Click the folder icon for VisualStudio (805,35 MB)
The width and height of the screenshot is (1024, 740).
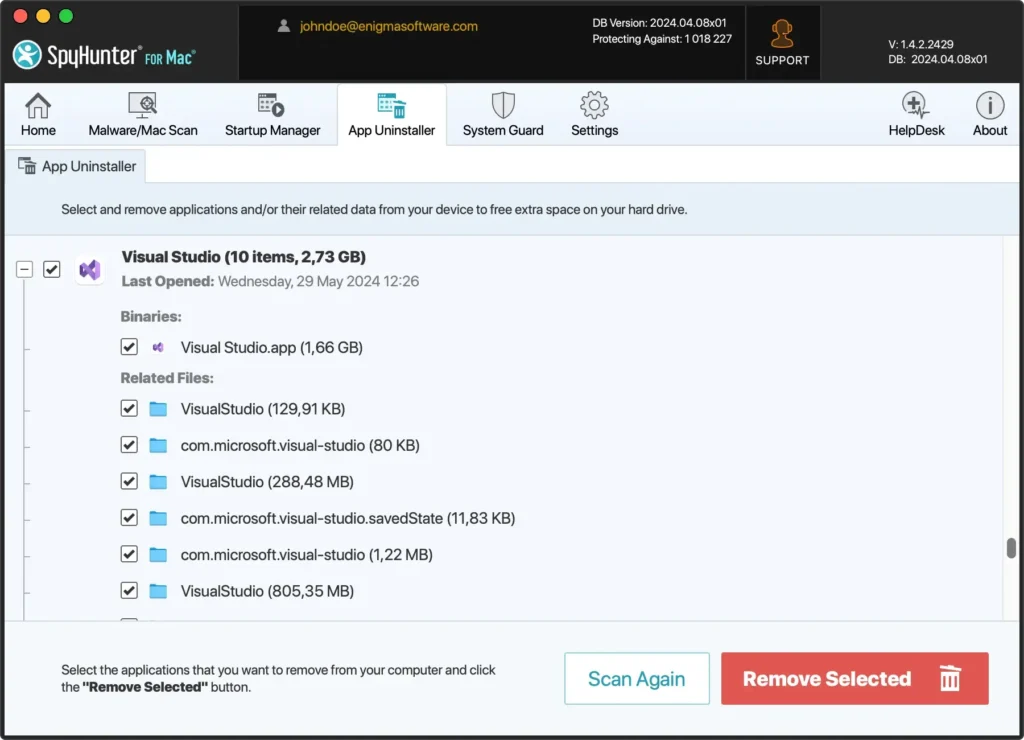pos(158,592)
